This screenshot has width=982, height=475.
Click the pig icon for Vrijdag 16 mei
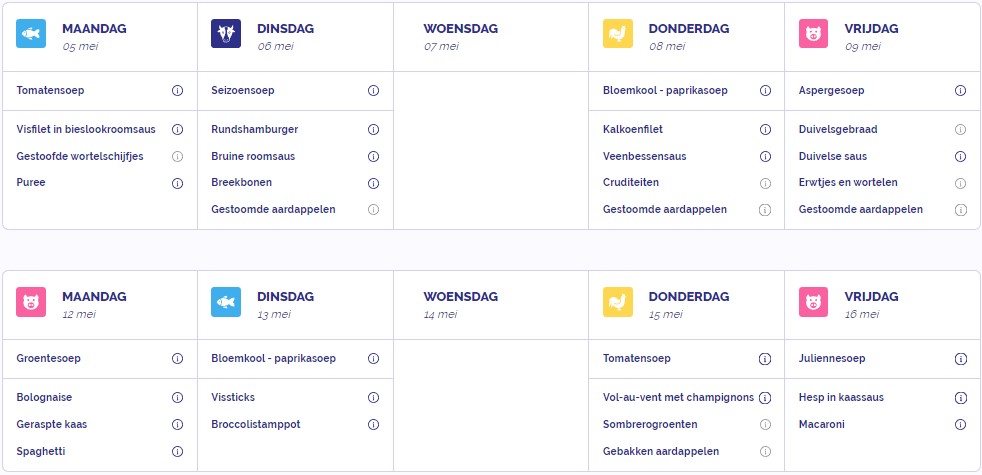pyautogui.click(x=814, y=302)
